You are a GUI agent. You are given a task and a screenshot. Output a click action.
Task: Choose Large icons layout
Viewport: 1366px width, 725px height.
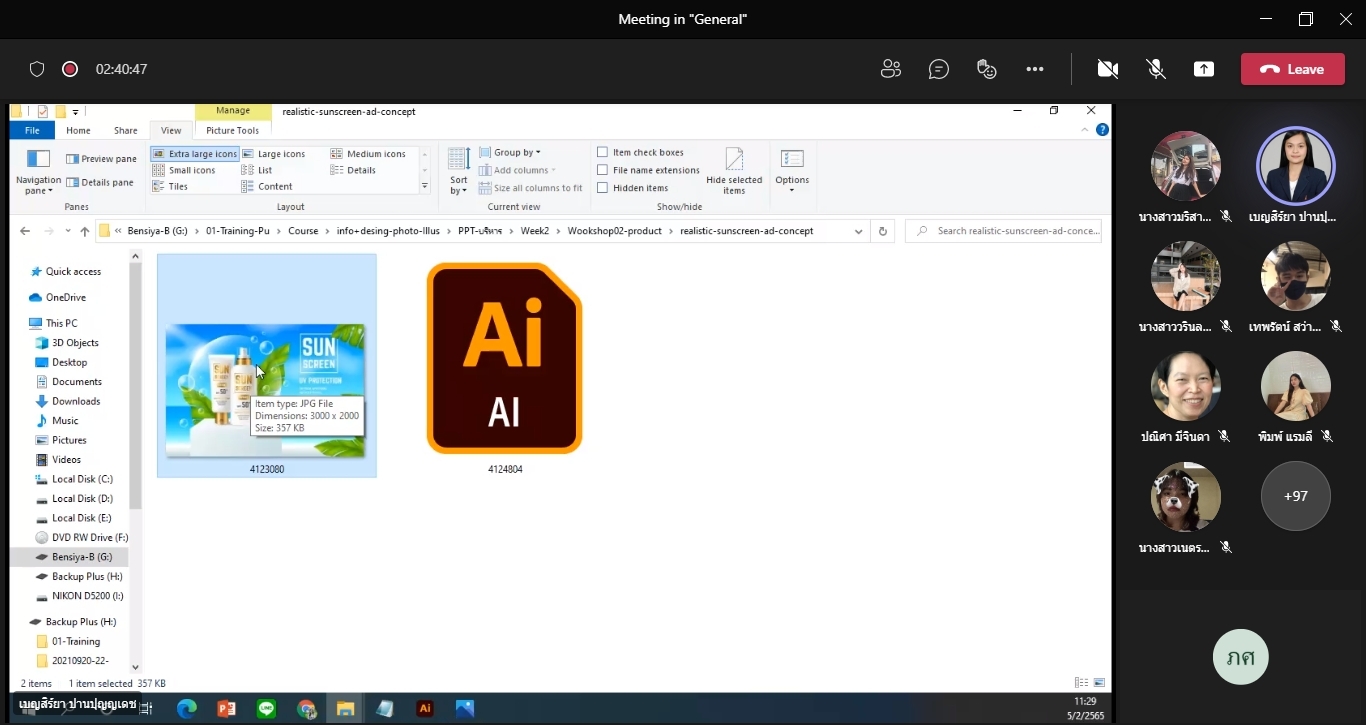coord(274,154)
